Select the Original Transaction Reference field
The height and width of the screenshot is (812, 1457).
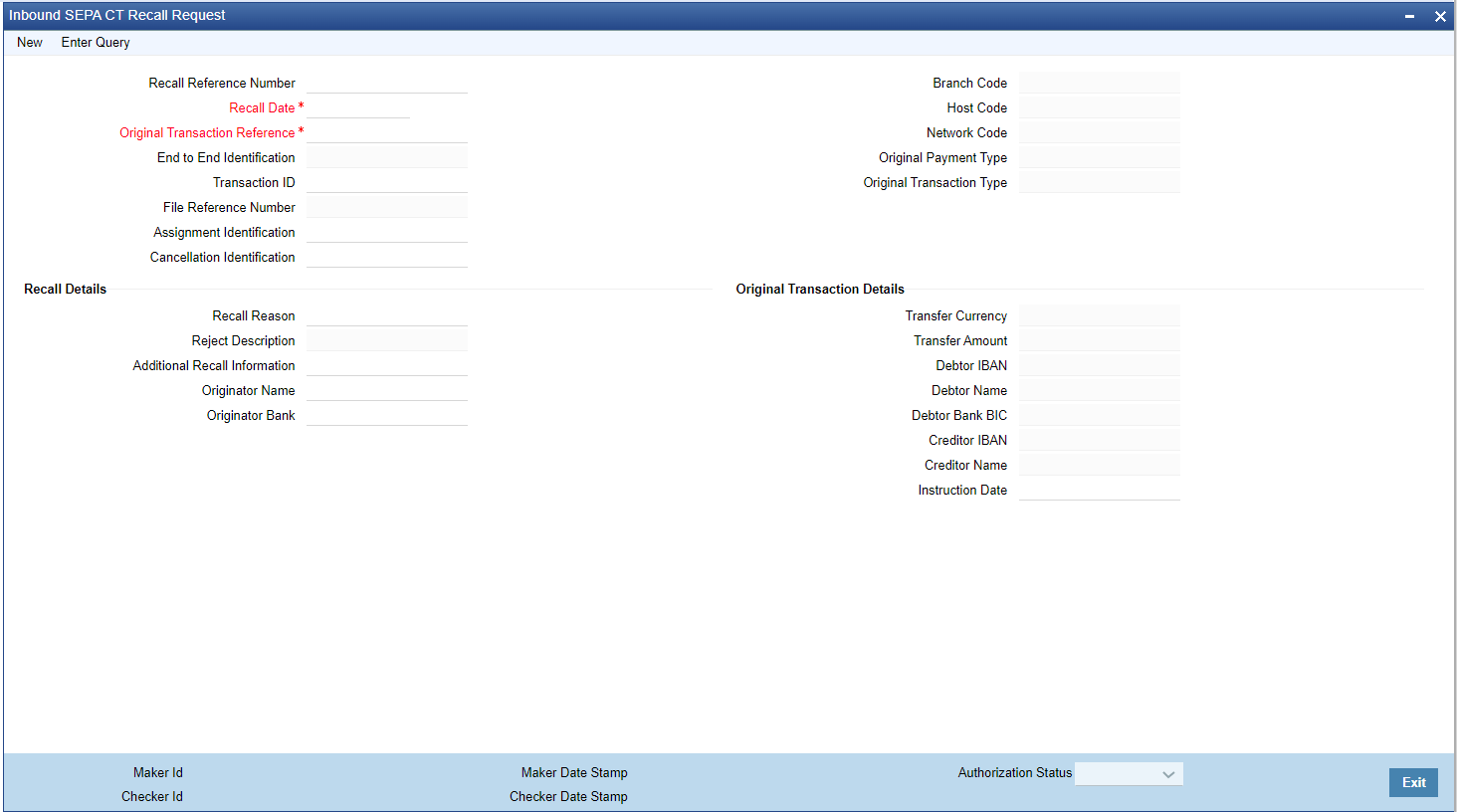click(387, 132)
